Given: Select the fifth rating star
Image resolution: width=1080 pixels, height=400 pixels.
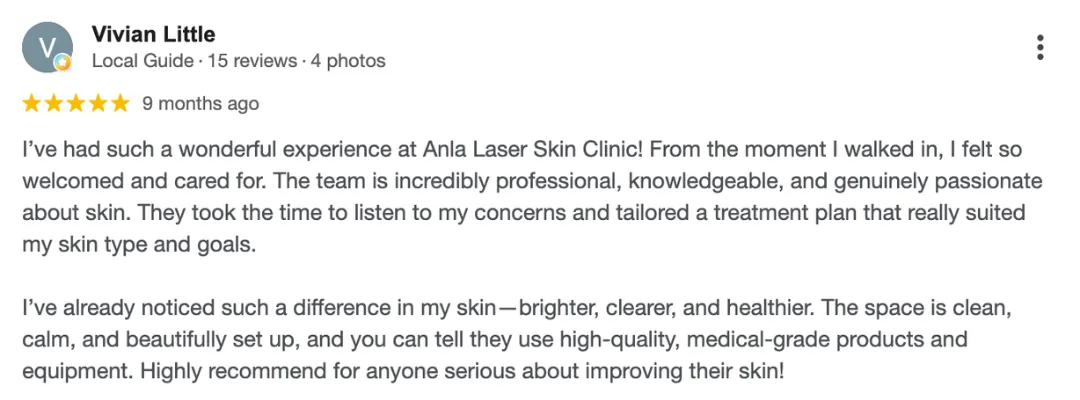Looking at the screenshot, I should pyautogui.click(x=120, y=103).
